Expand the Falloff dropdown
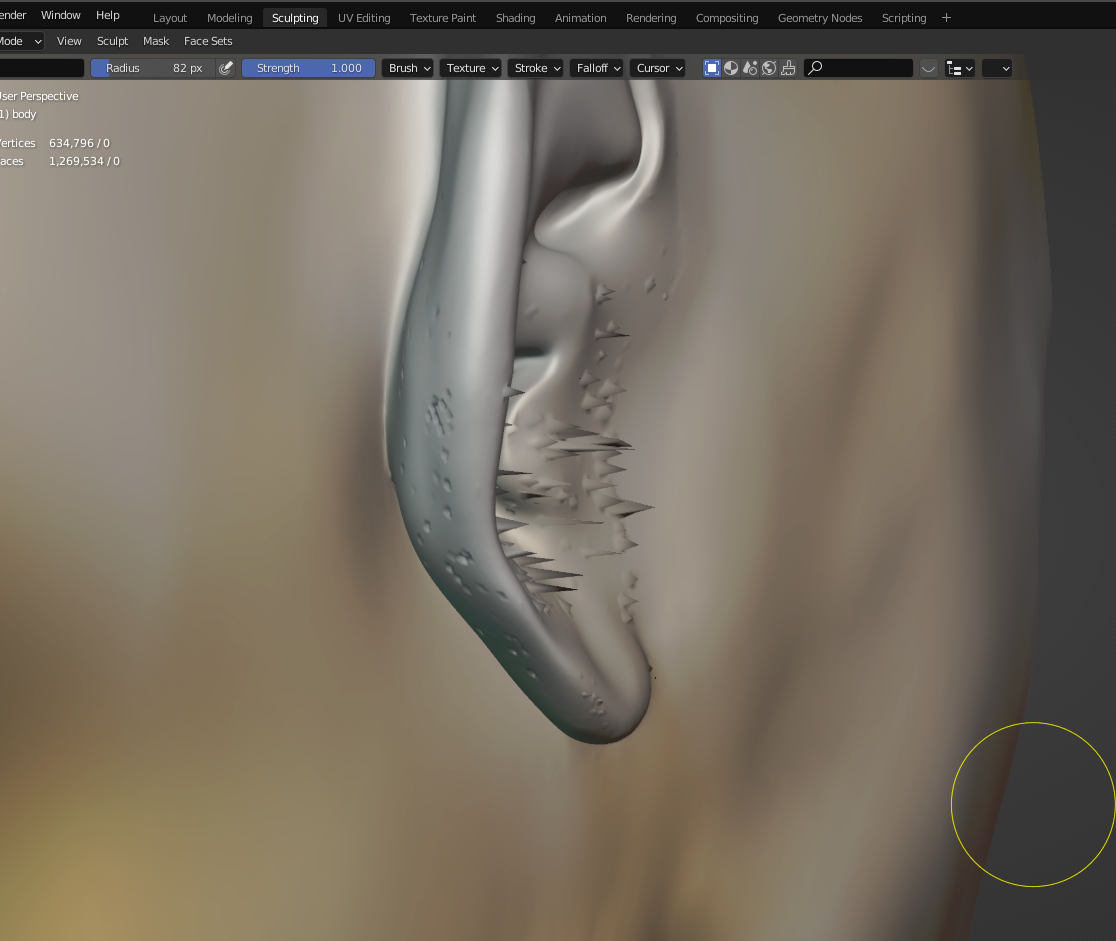Image resolution: width=1116 pixels, height=941 pixels. click(598, 68)
